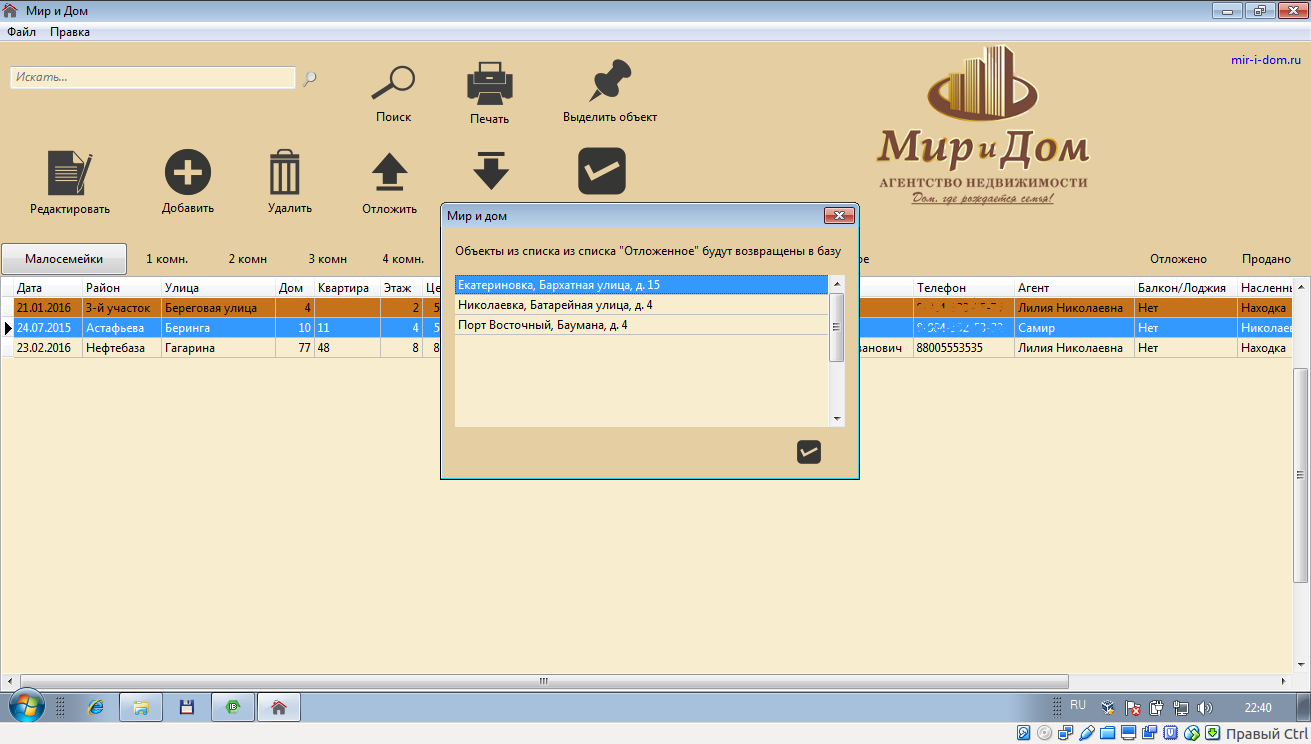The height and width of the screenshot is (744, 1311).
Task: Click the Береговая улица cell
Action: (x=218, y=308)
